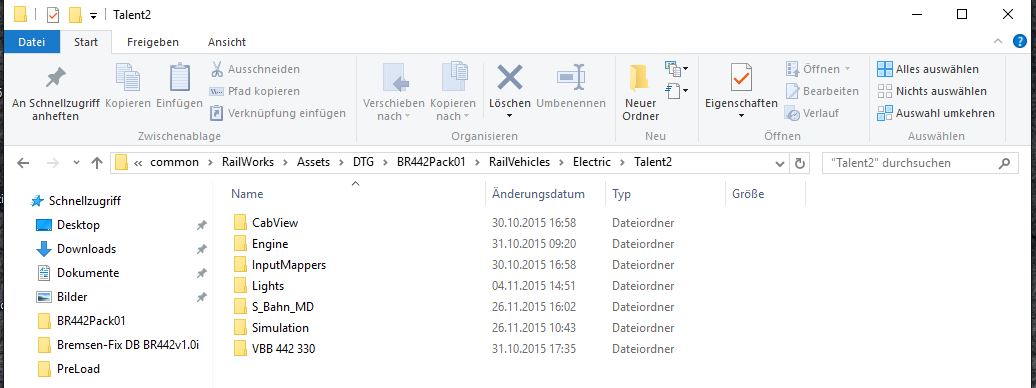This screenshot has height=388, width=1036.
Task: Open Customize Quick Access Toolbar arrow
Action: click(93, 15)
